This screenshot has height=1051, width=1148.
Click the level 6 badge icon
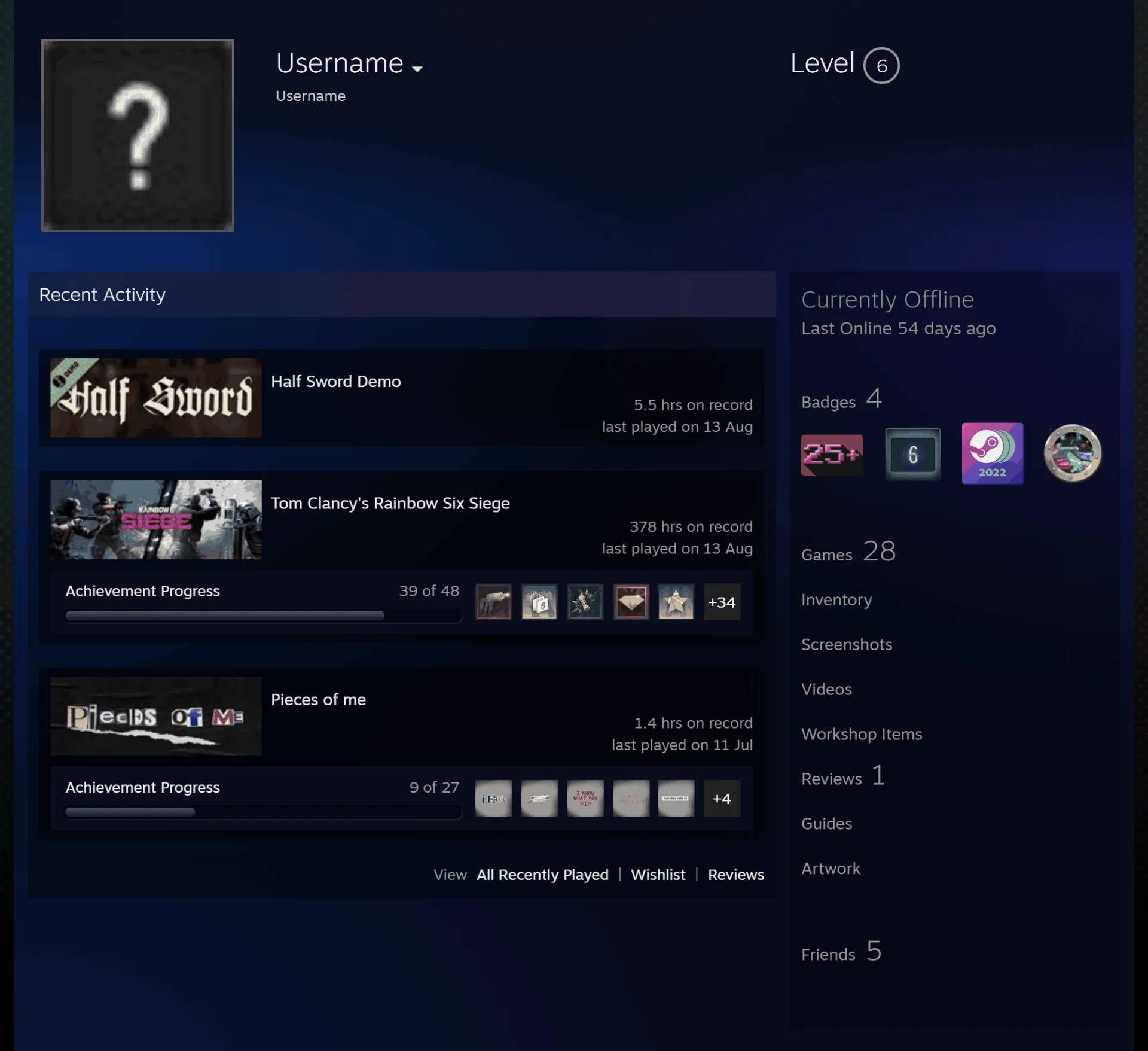(x=912, y=454)
